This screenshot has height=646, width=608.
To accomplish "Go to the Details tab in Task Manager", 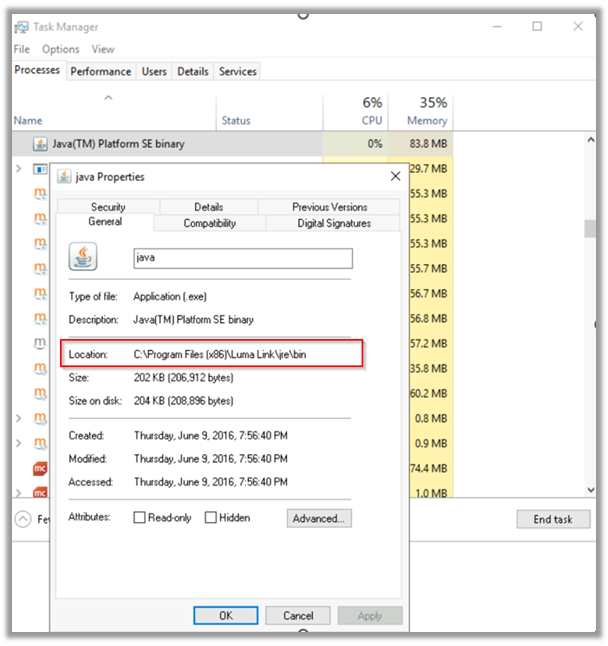I will [193, 72].
